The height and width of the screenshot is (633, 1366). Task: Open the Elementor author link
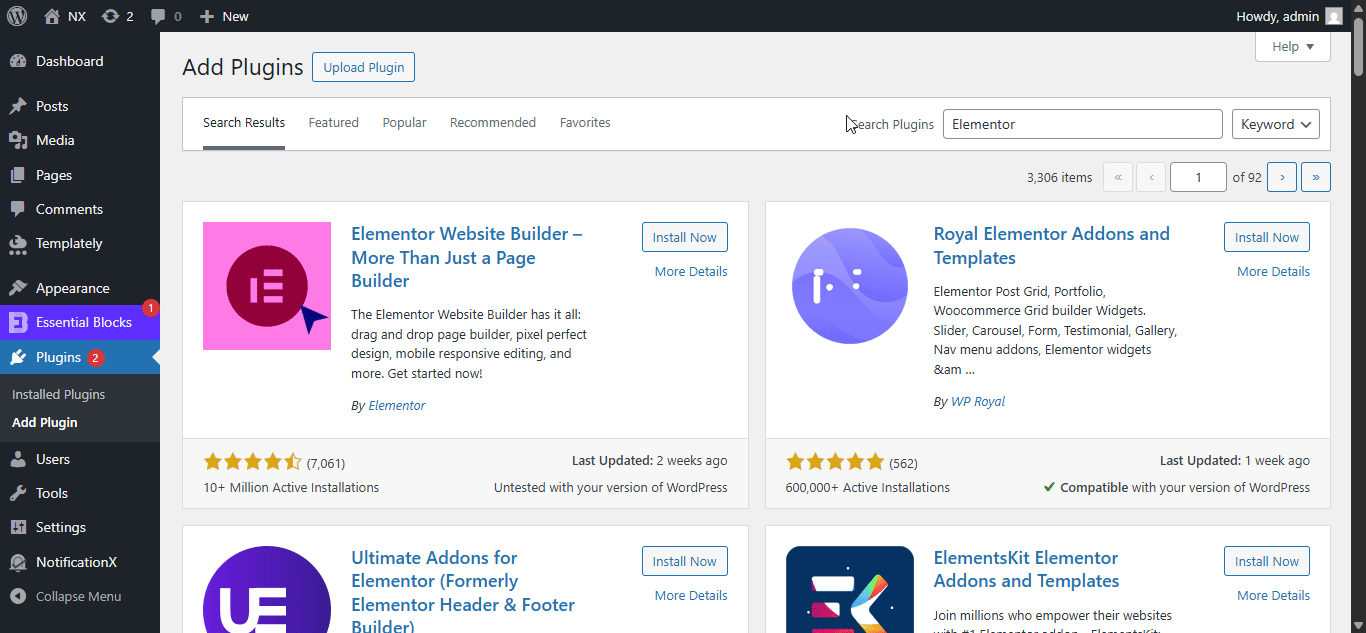[x=397, y=406]
